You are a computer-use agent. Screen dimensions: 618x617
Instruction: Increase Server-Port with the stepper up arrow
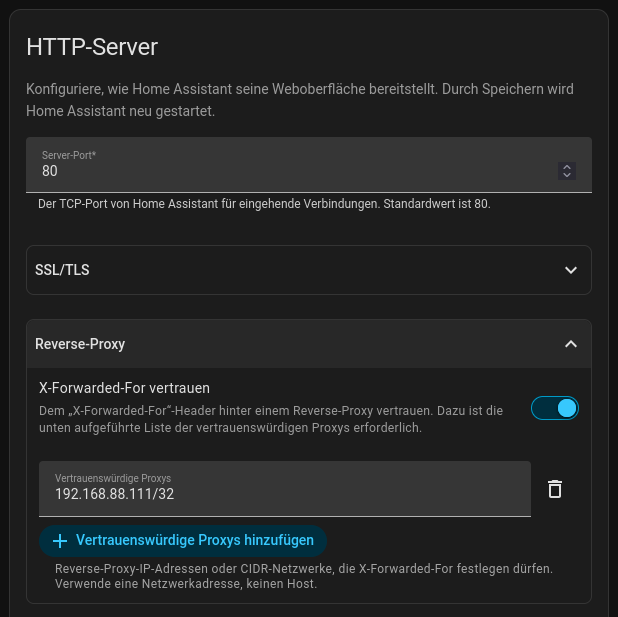[567, 167]
